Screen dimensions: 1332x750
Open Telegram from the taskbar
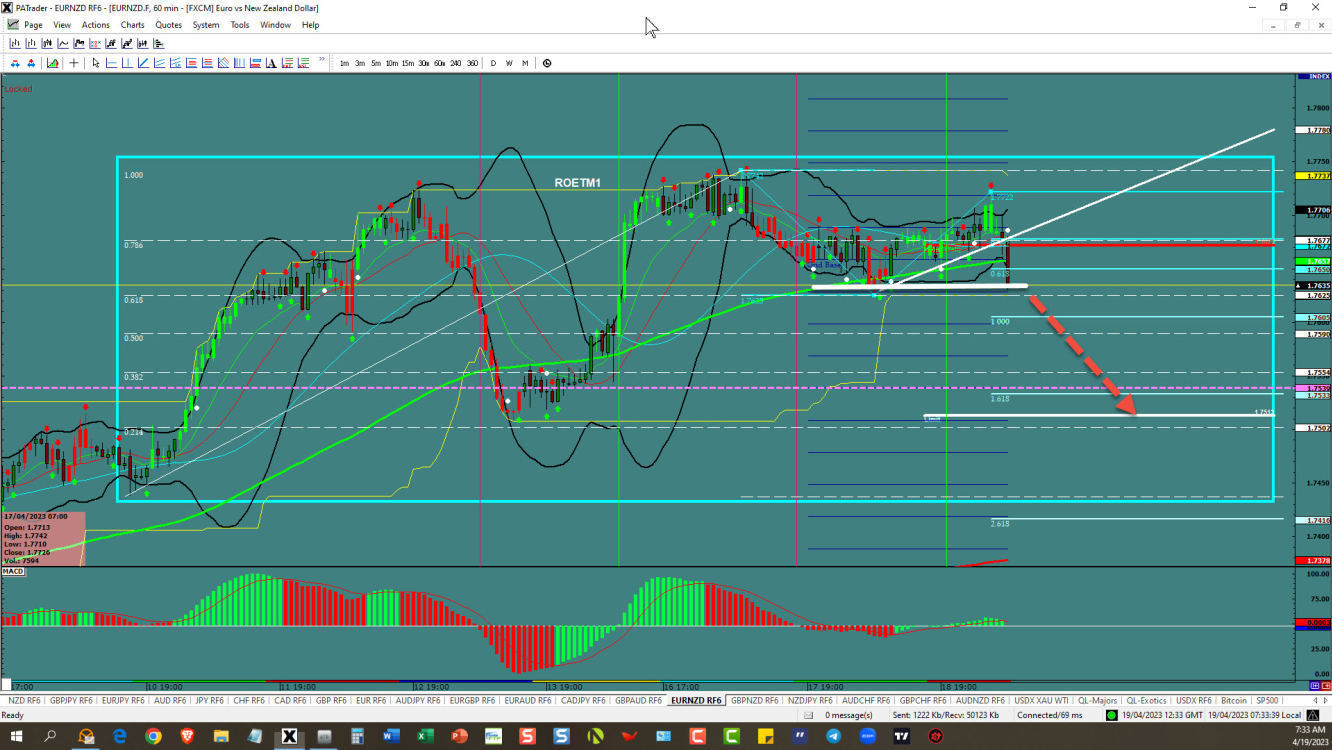(x=833, y=737)
